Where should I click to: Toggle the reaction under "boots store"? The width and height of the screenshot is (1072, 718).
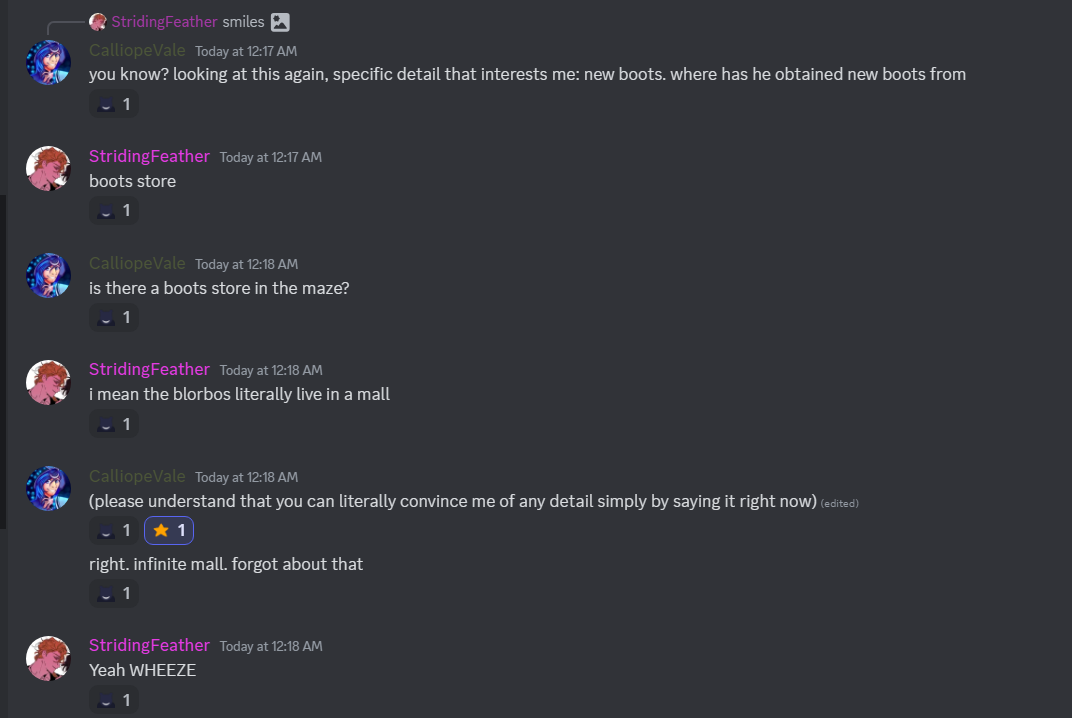point(114,211)
